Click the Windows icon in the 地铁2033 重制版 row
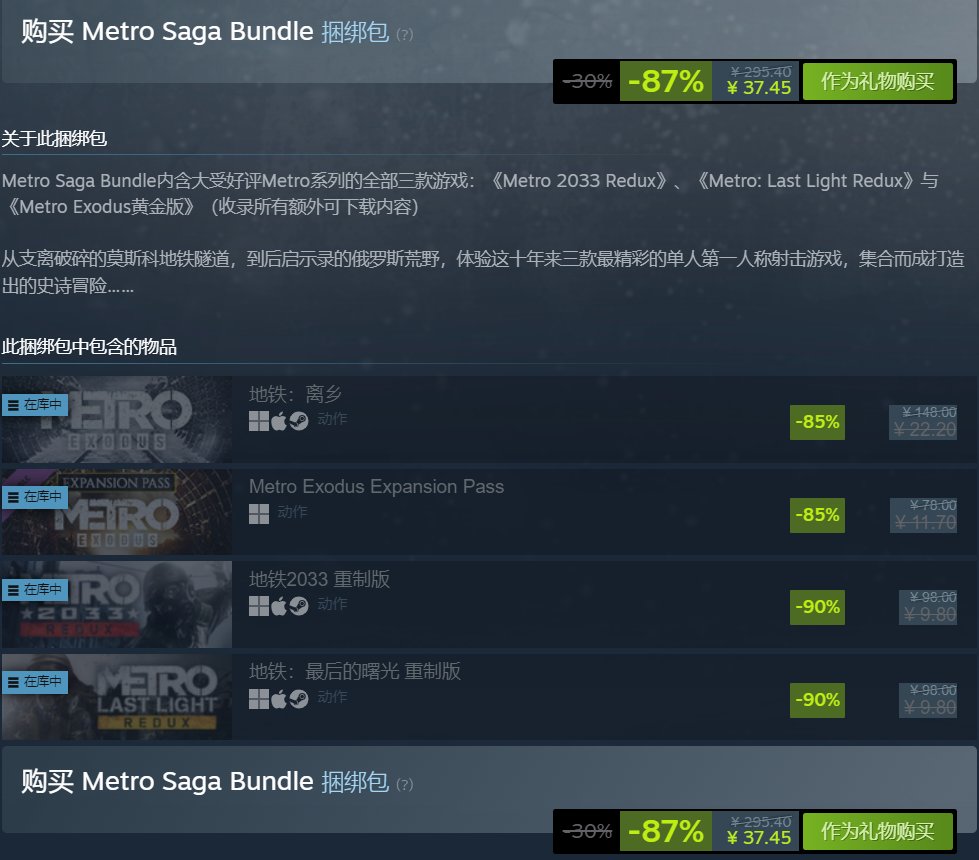This screenshot has width=979, height=860. tap(258, 606)
